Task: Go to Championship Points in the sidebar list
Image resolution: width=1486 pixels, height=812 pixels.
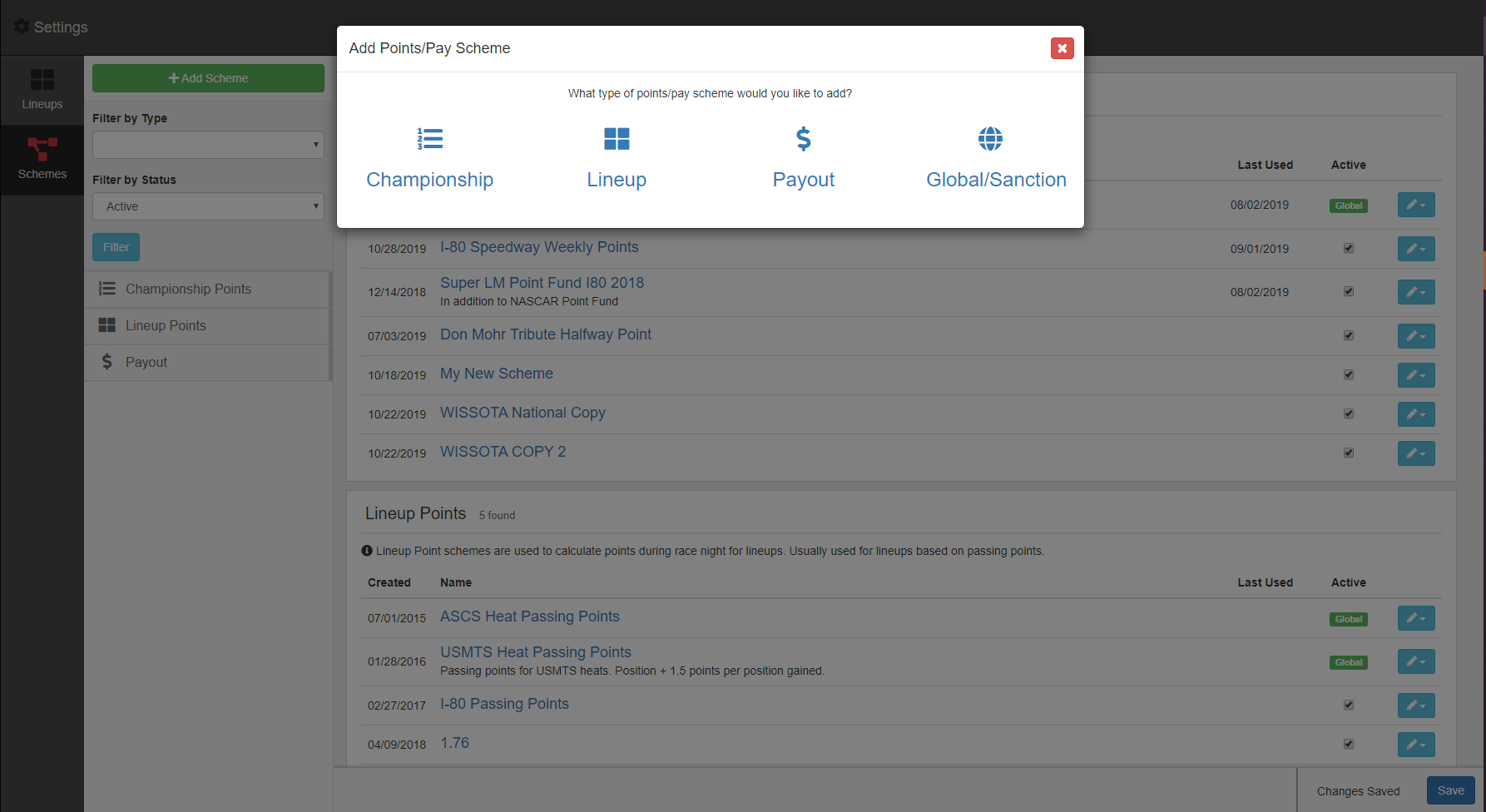Action: [188, 289]
